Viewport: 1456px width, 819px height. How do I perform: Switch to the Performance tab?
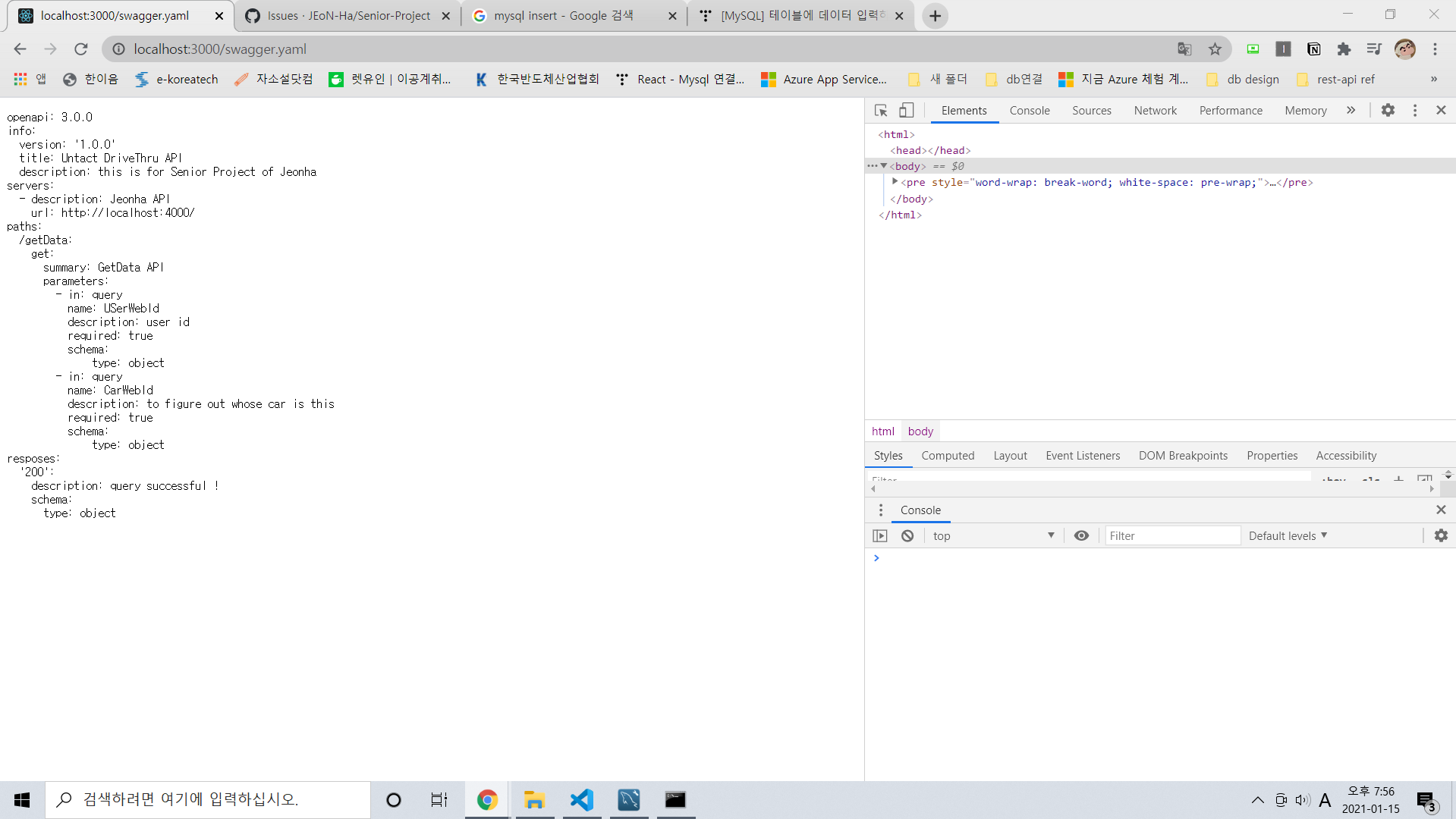pos(1231,111)
